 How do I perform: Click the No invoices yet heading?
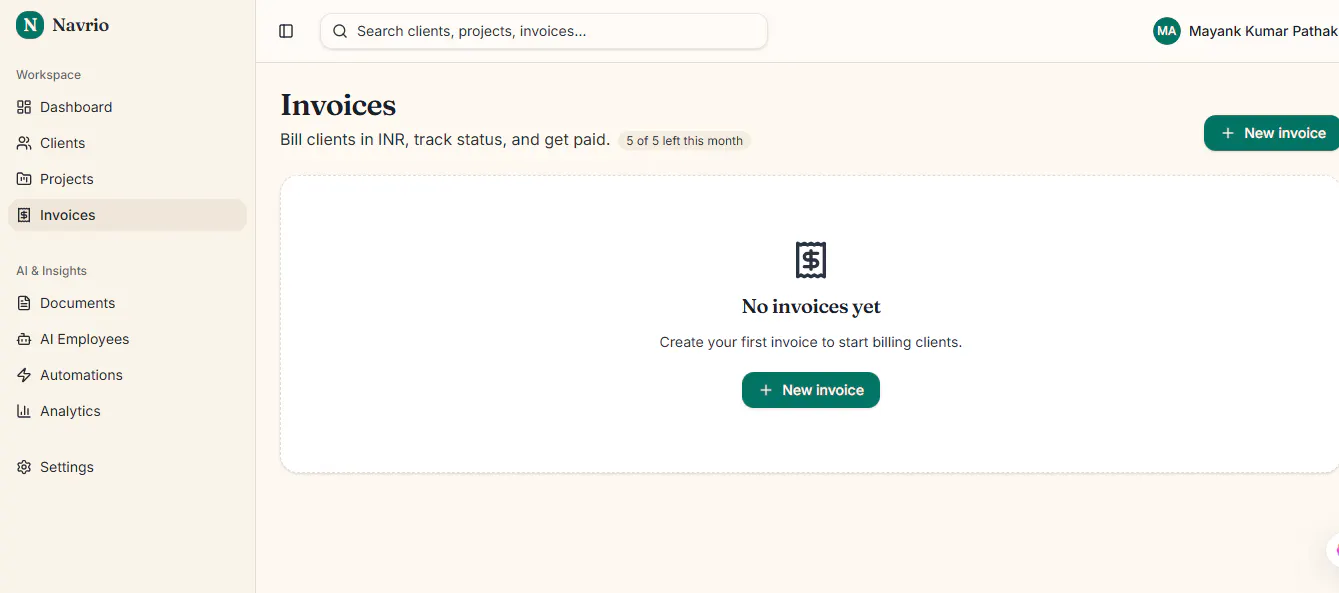pos(811,307)
